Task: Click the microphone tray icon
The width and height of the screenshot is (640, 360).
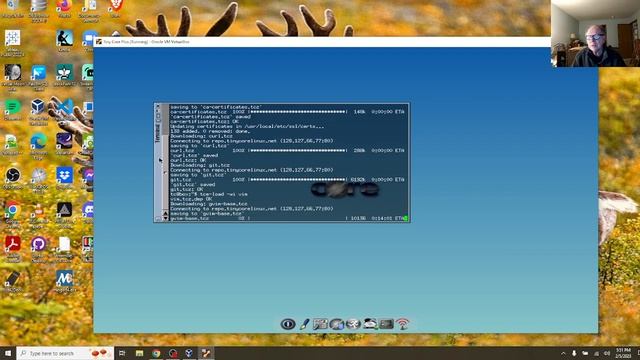Action: tap(574, 353)
